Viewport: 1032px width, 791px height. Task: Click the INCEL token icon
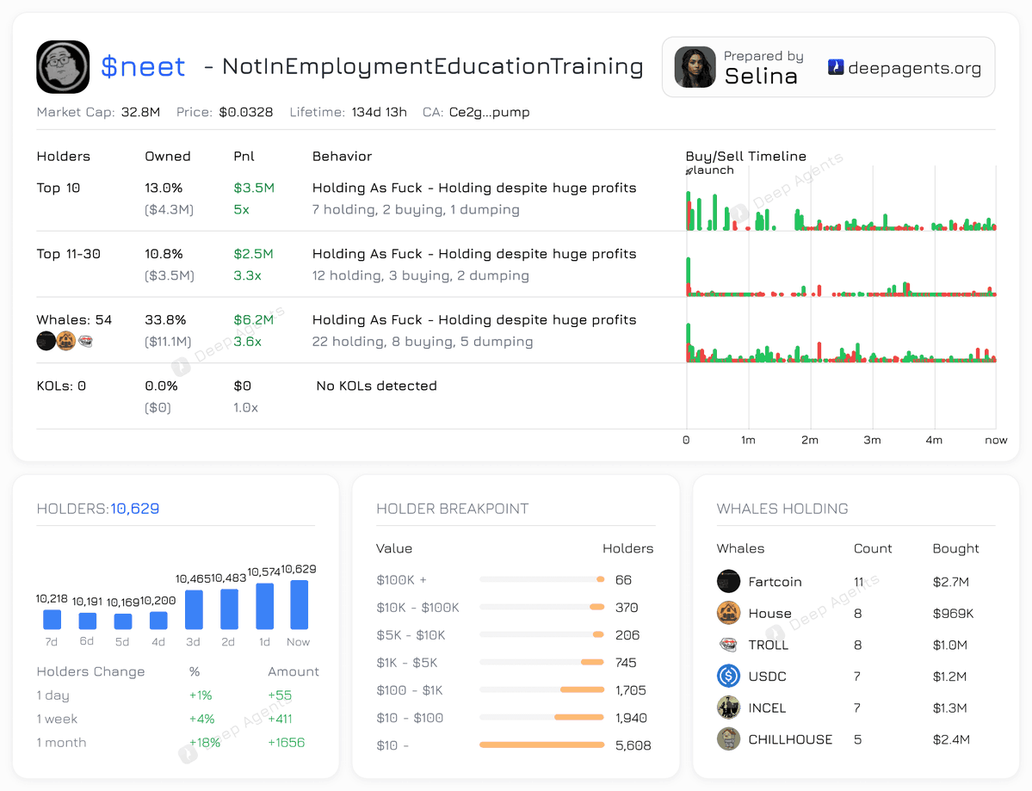pyautogui.click(x=728, y=707)
